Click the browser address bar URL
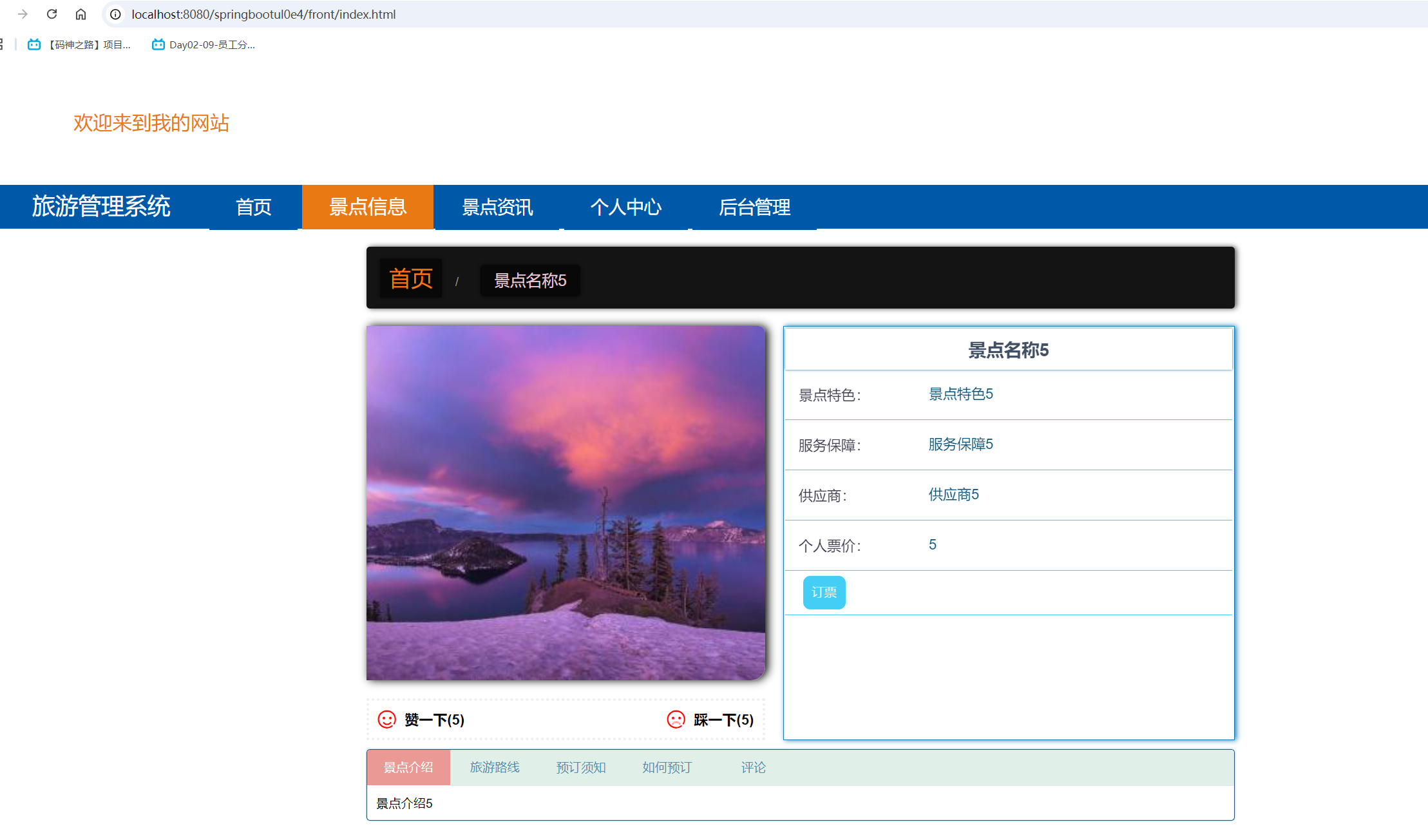The image size is (1428, 840). 263,14
